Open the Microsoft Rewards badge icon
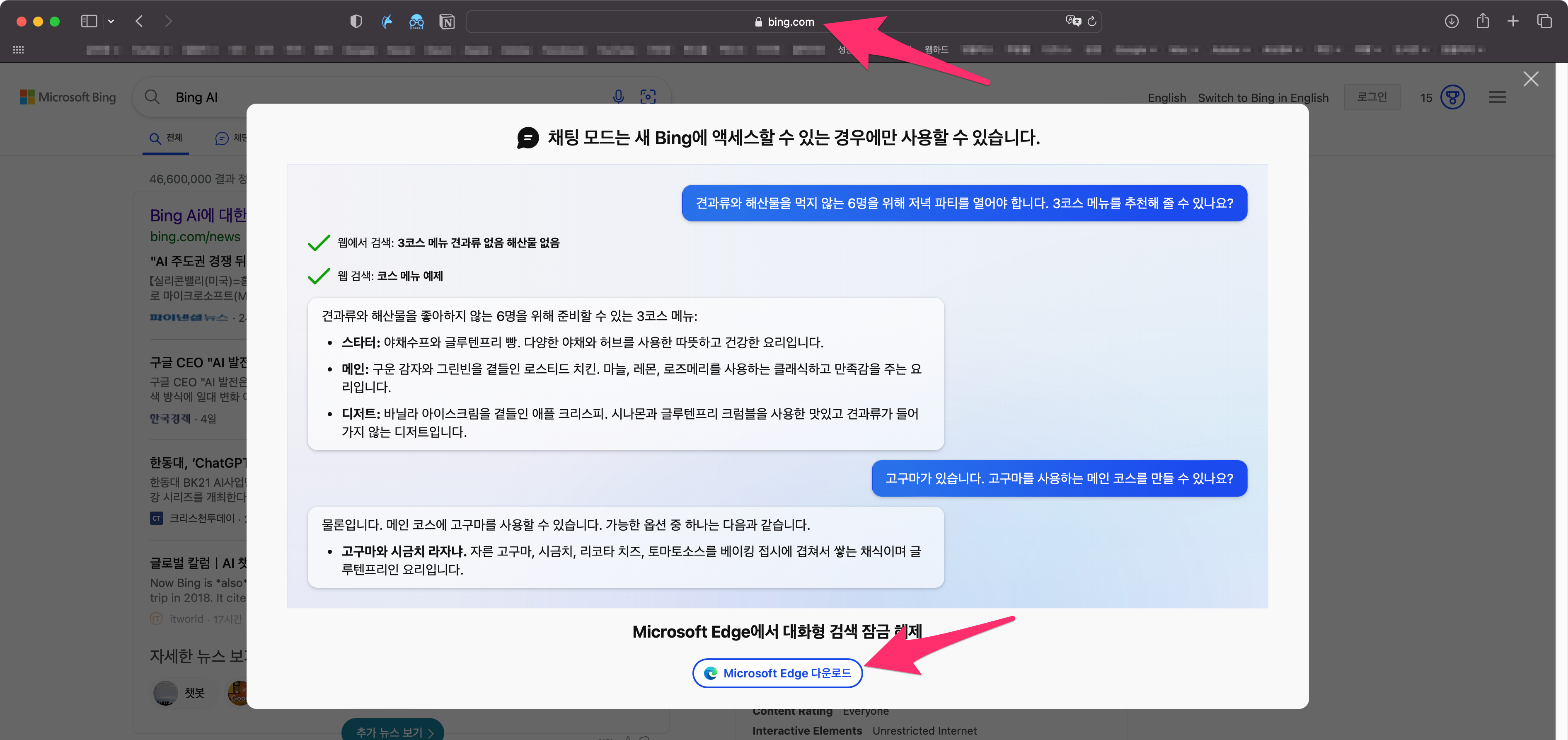 (1452, 97)
